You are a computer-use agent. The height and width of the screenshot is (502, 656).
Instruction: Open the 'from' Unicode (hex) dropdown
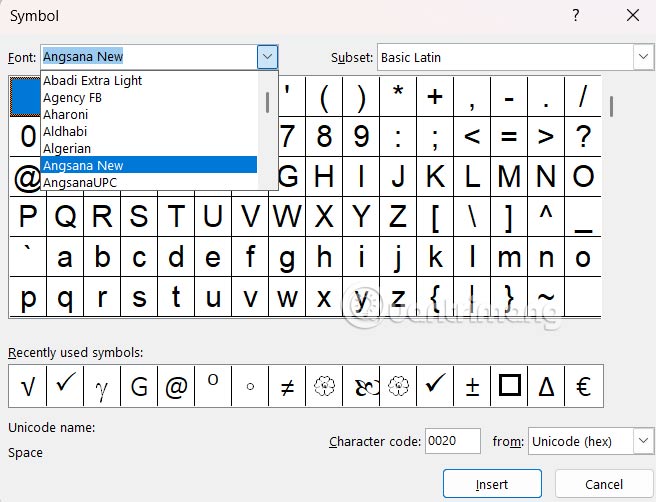pos(643,441)
